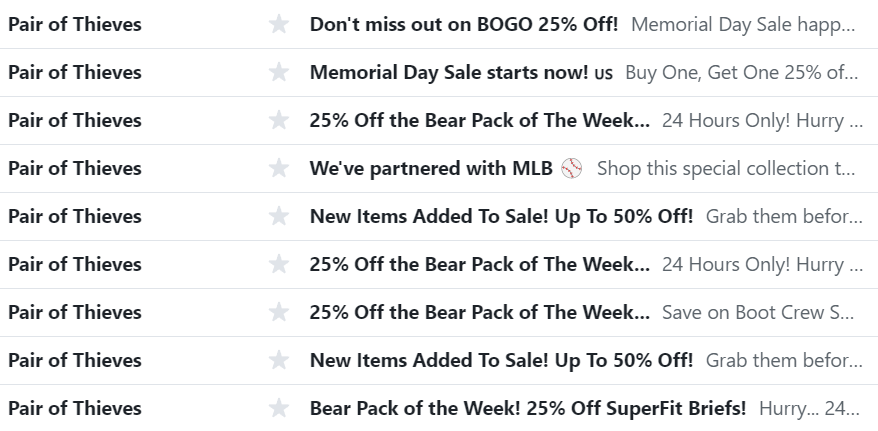Click the "Buy One, Get One 25%" preview text
878x431 pixels.
(741, 72)
